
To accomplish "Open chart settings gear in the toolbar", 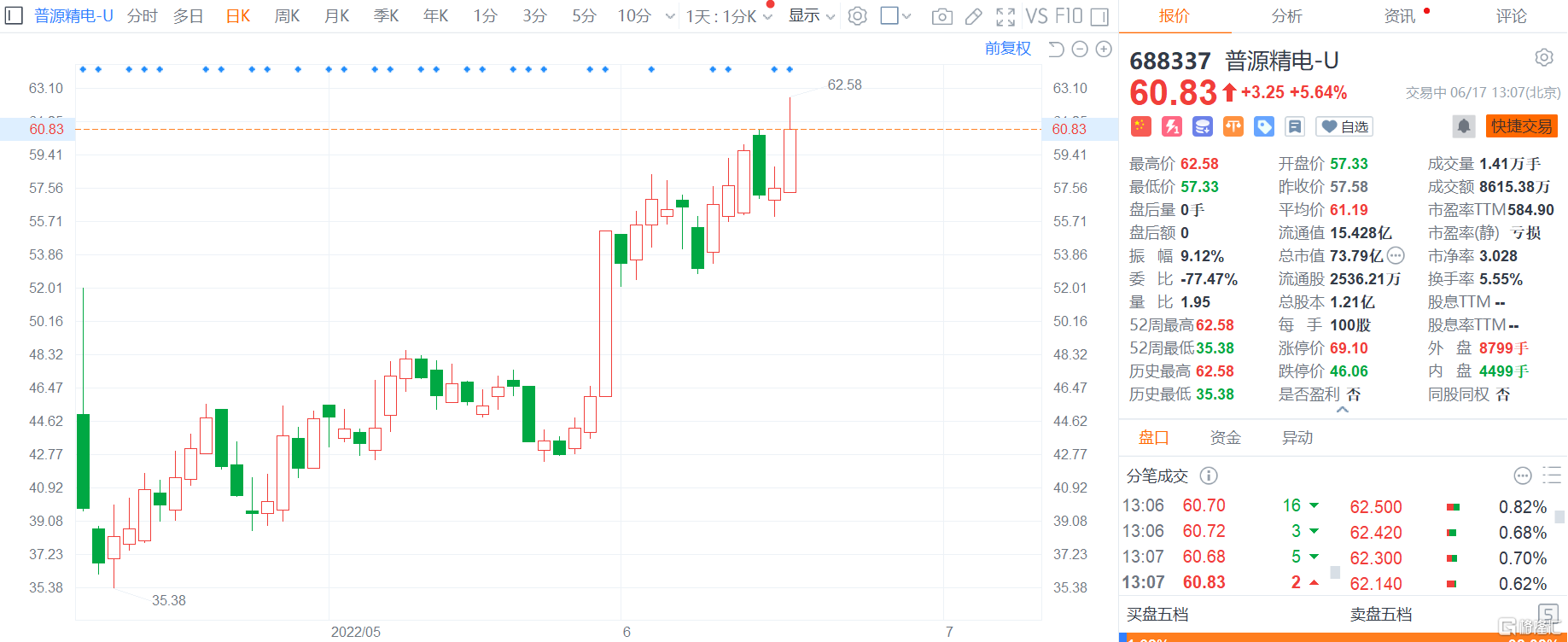I will (x=858, y=16).
